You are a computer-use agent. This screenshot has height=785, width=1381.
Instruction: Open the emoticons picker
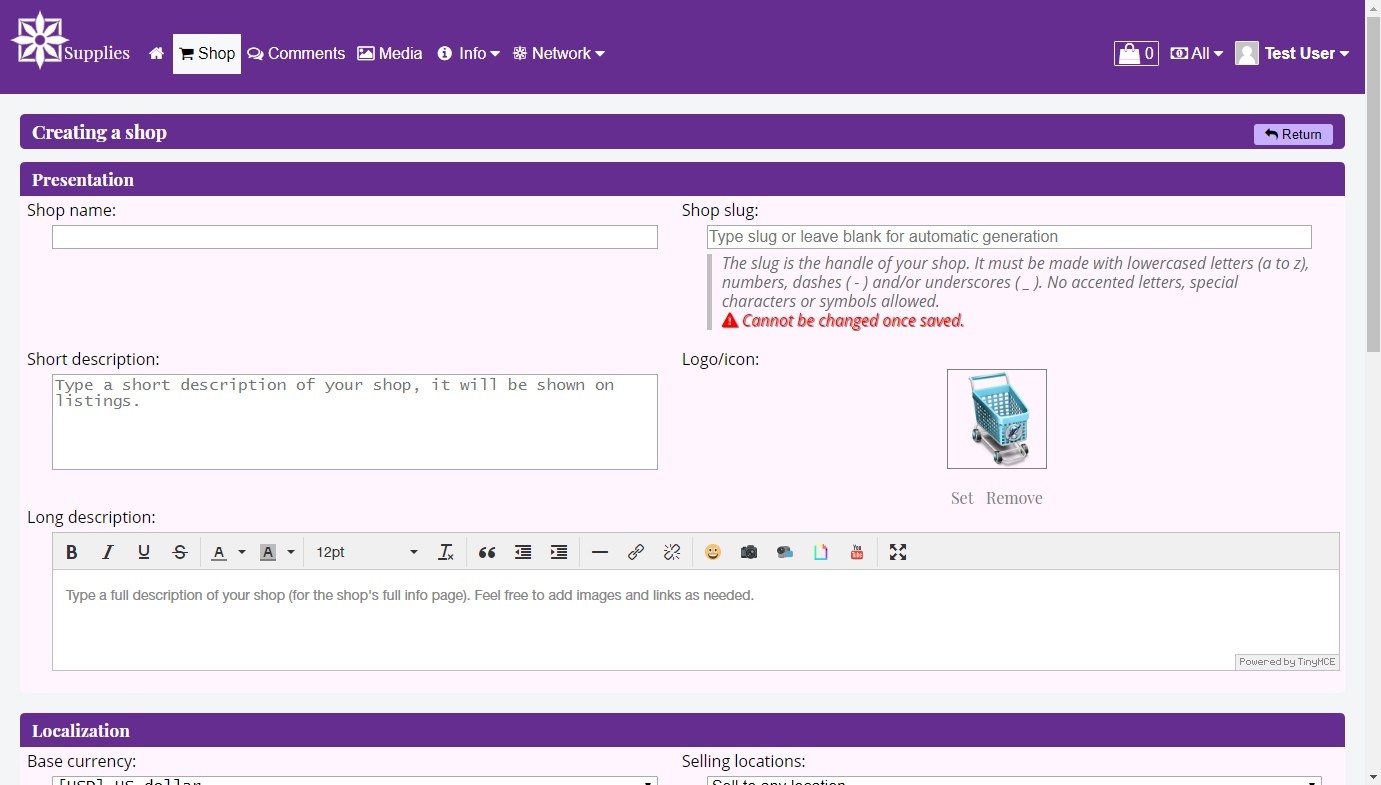click(x=713, y=552)
